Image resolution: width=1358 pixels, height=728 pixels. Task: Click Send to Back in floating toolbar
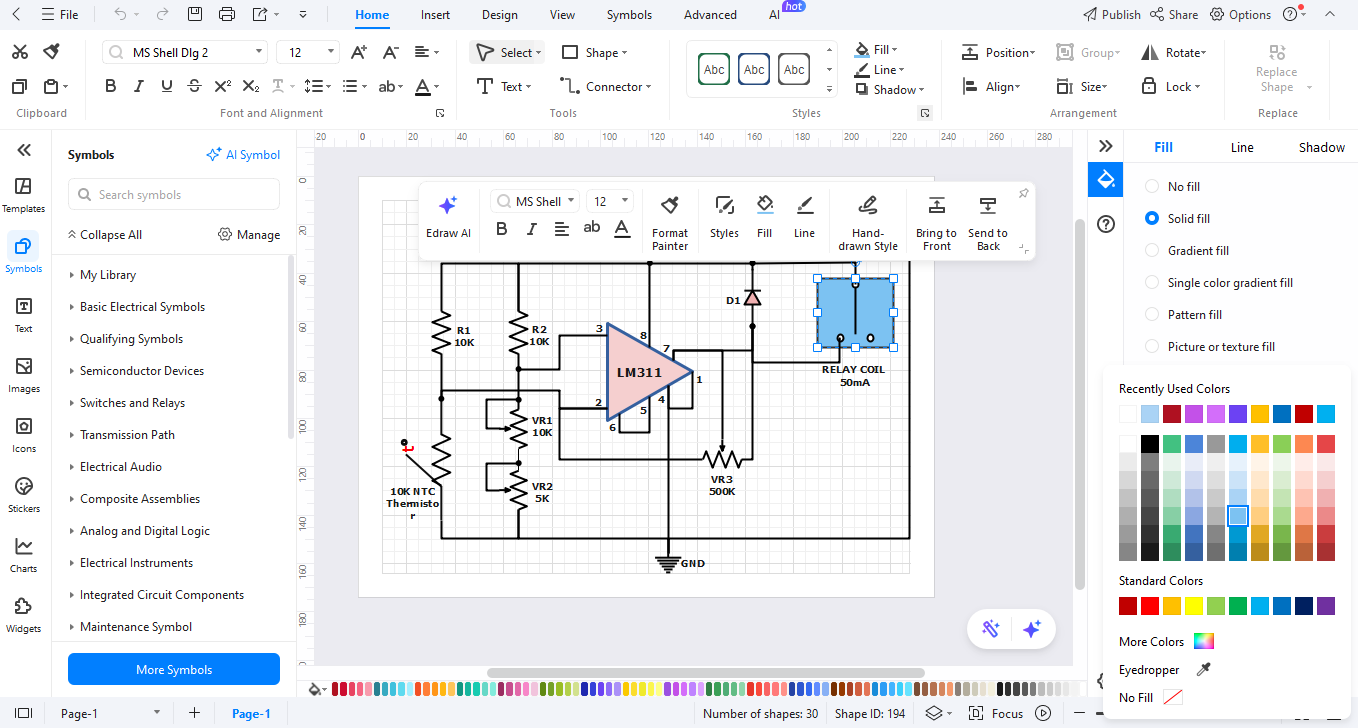(988, 222)
